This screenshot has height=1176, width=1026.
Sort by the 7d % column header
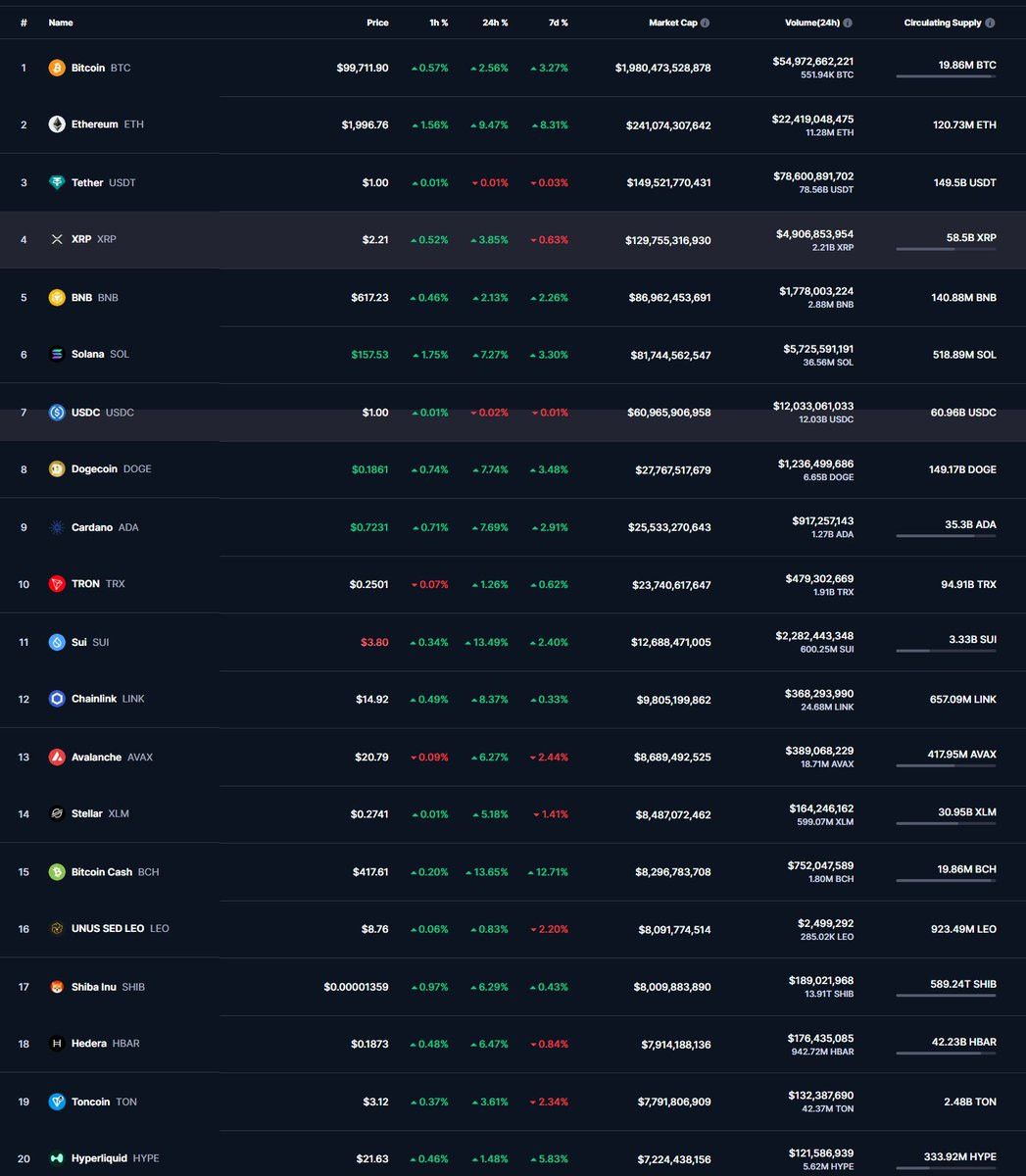[558, 23]
